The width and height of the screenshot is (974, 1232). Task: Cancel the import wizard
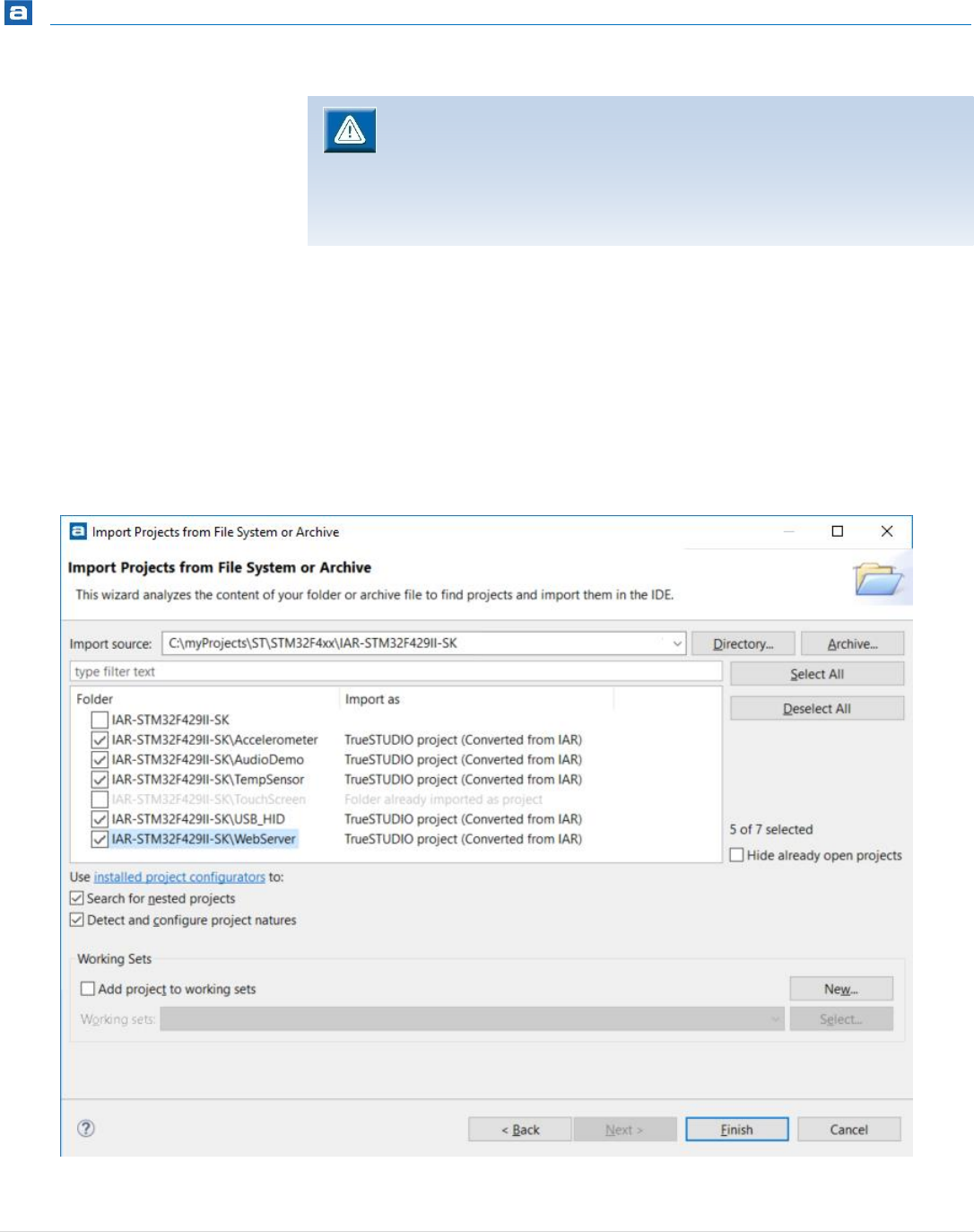(849, 1129)
